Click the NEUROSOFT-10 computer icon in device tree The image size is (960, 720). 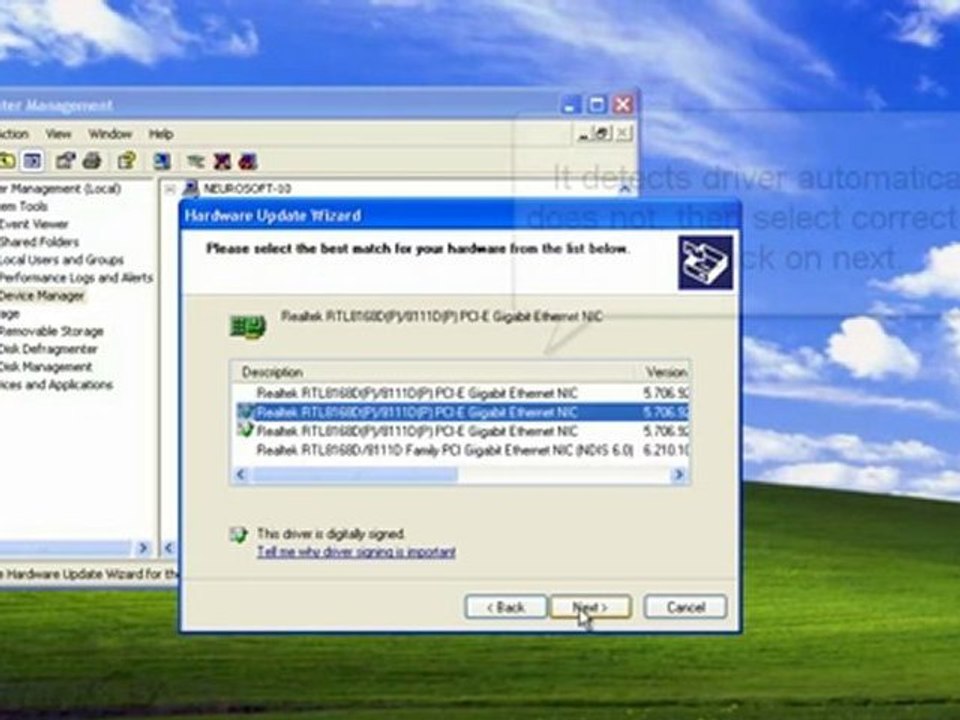[190, 188]
